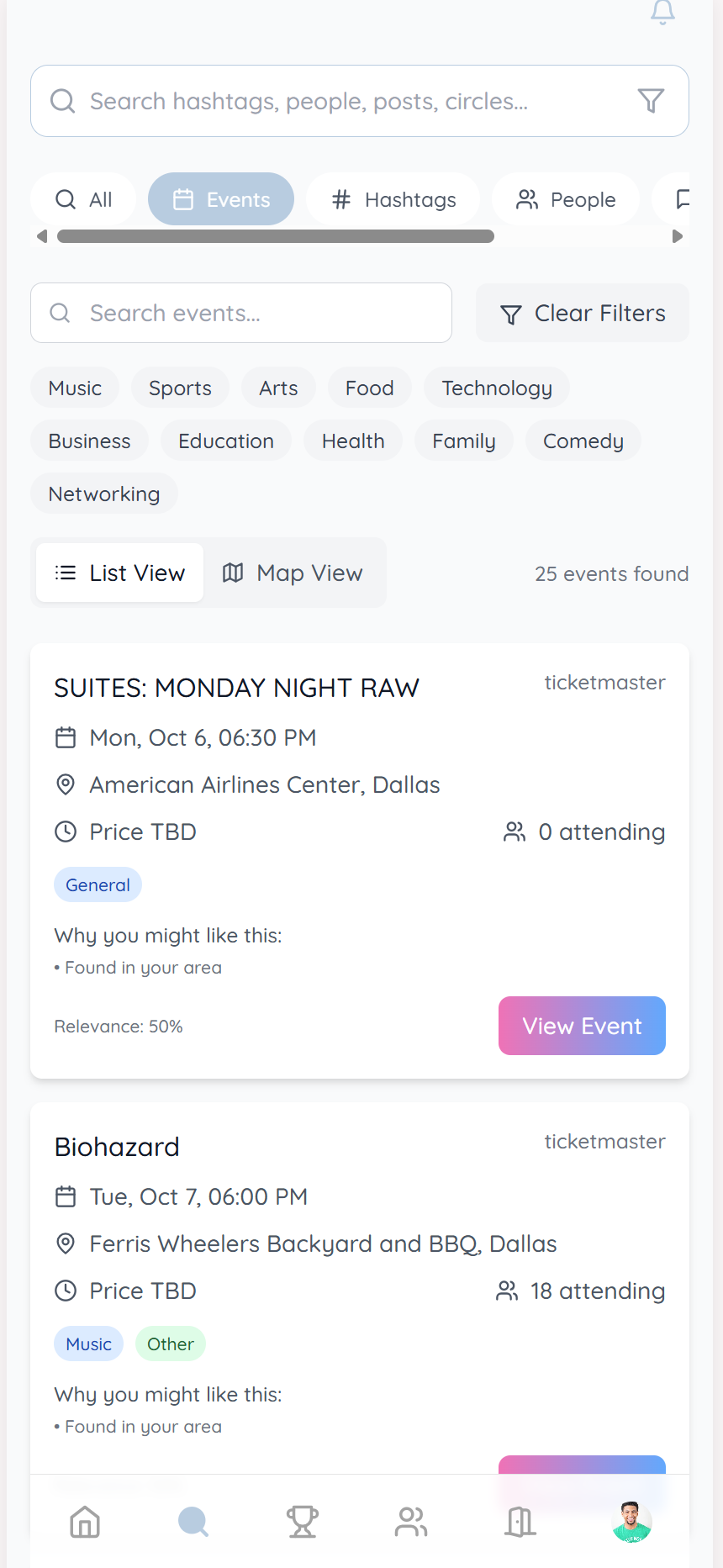This screenshot has height=1568, width=723.
Task: Open the people icon in bottom navigation
Action: (x=411, y=1522)
